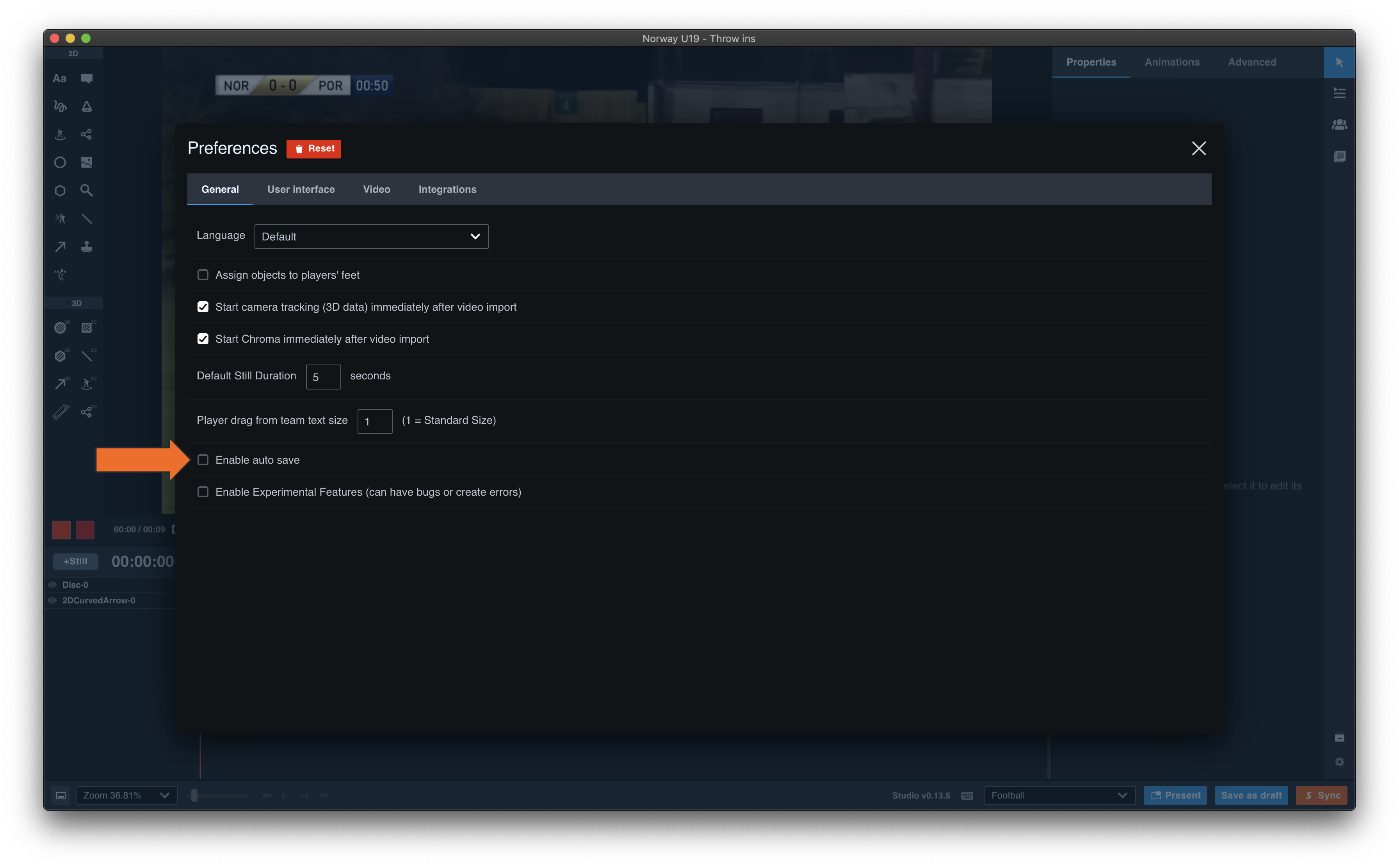Click the Save as draft button

click(x=1251, y=795)
